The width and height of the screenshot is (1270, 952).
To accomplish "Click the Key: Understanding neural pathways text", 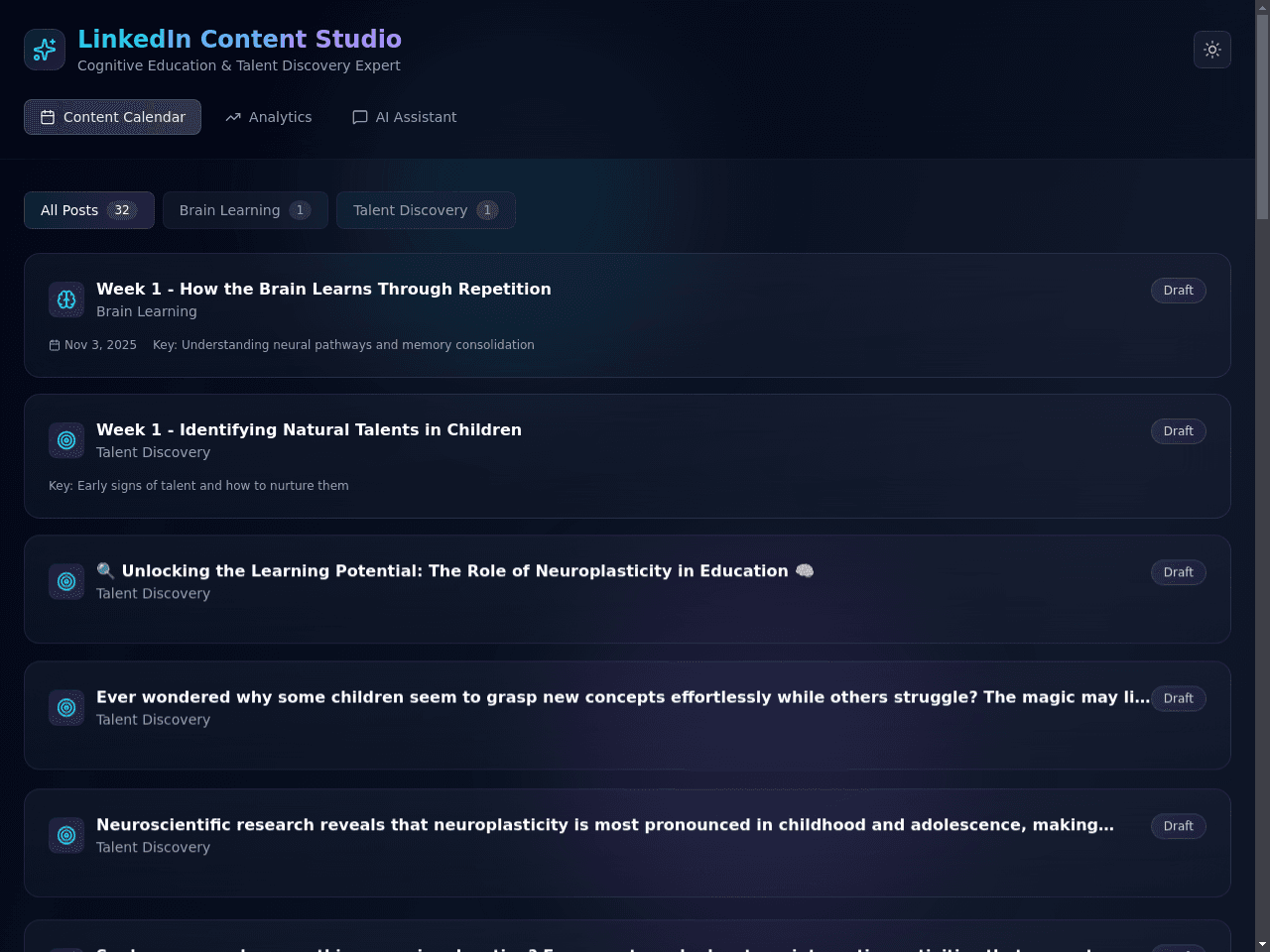I will point(343,345).
